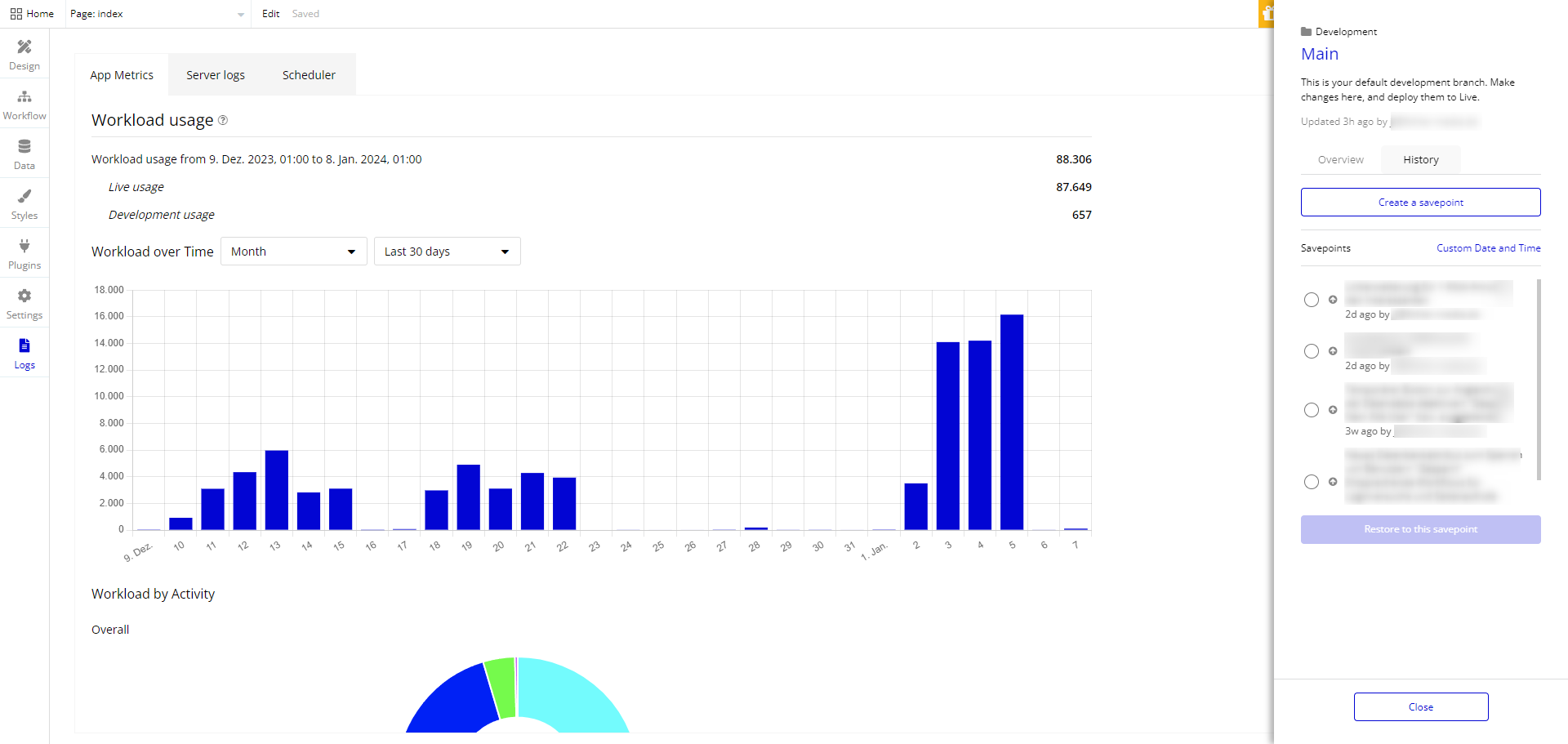Screen dimensions: 1568x744
Task: Open the Last 30 days range dropdown
Action: 448,252
